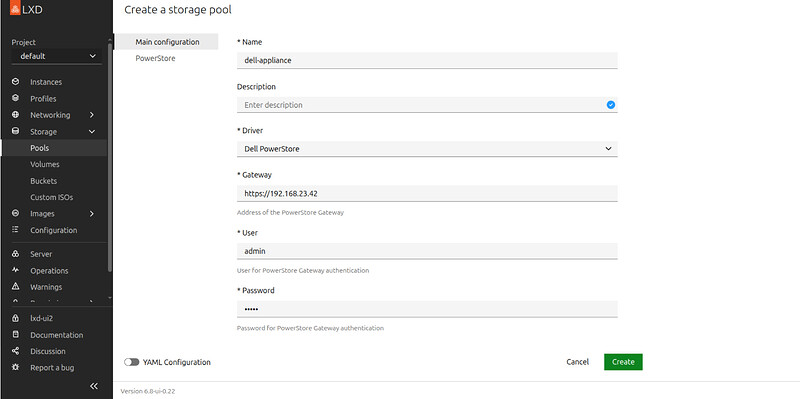Click the Images sidebar icon
This screenshot has height=399, width=800.
pos(15,213)
